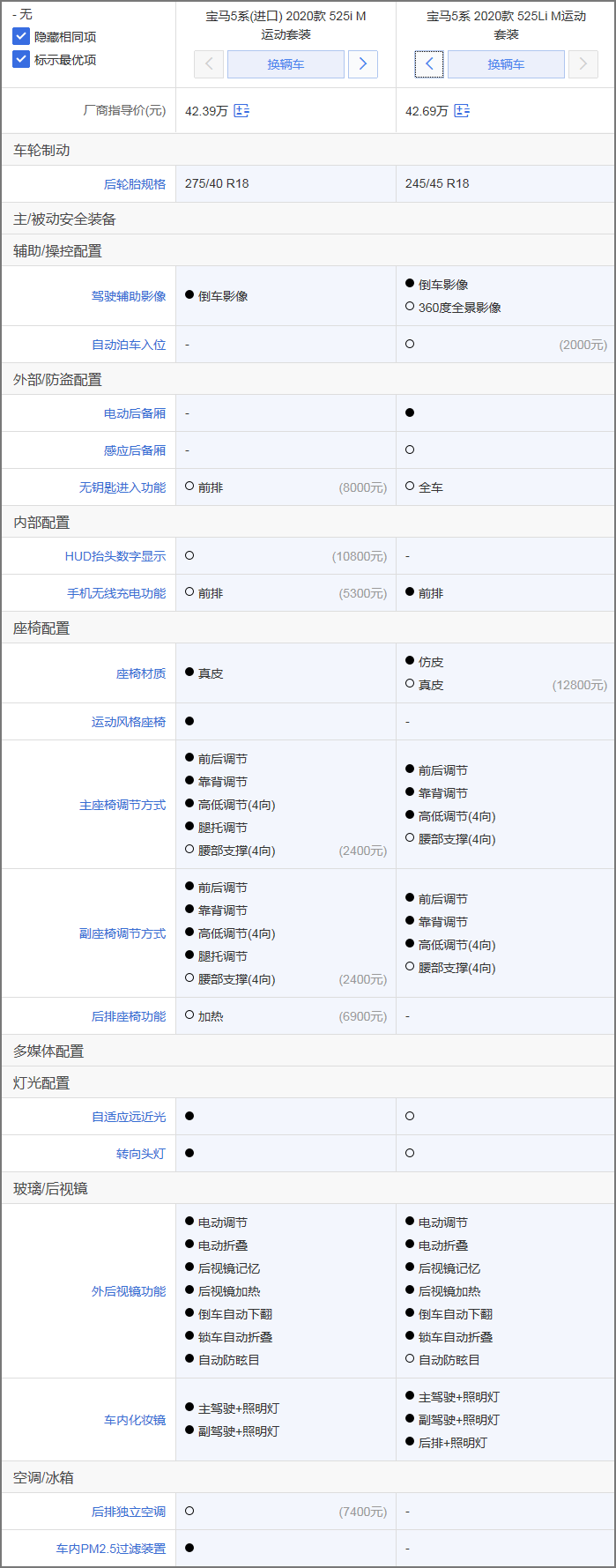Click the 宝马5系 2020款 525Li M运动套装 car title
Image resolution: width=616 pixels, height=1568 pixels.
[506, 25]
